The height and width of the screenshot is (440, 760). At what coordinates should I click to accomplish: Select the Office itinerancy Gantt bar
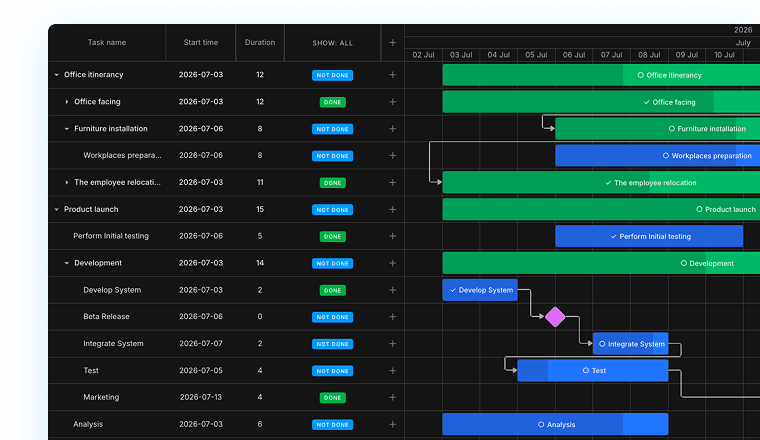[x=601, y=75]
